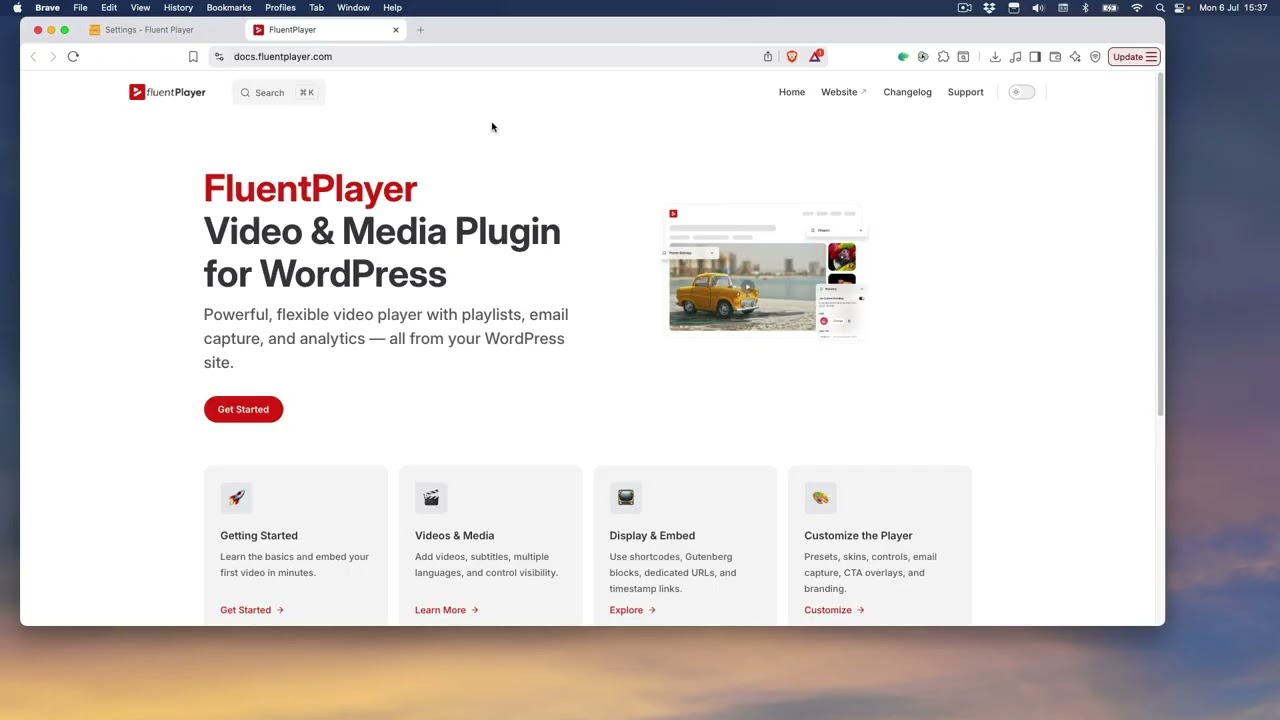This screenshot has height=720, width=1280.
Task: Open the Brave VPN shield icon
Action: point(1095,57)
